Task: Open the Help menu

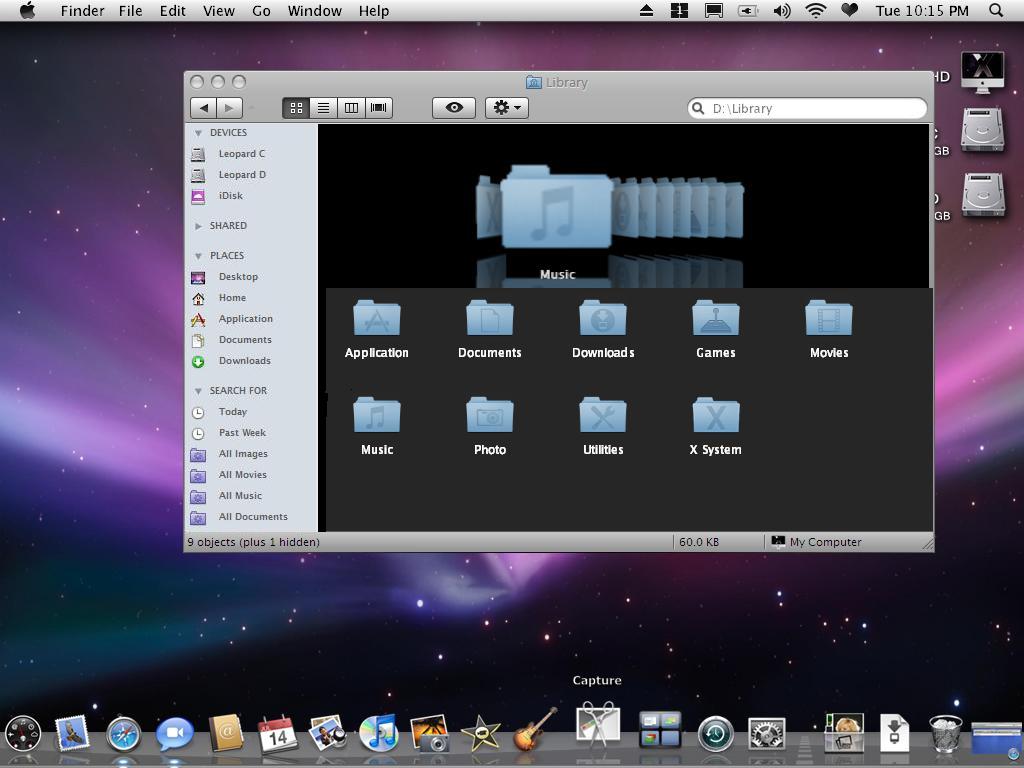Action: pyautogui.click(x=374, y=11)
